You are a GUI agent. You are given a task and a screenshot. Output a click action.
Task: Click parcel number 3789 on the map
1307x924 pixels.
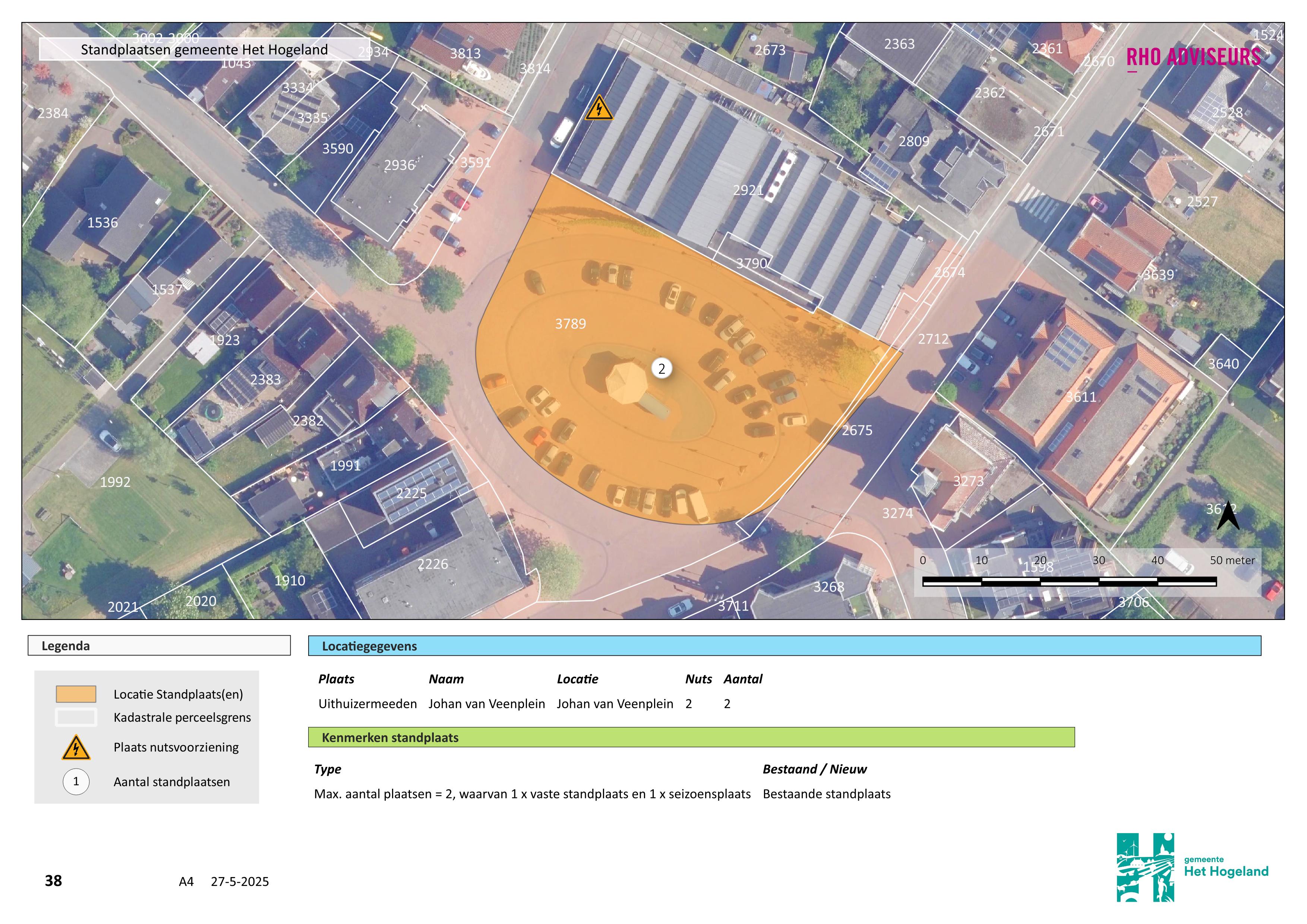click(570, 324)
